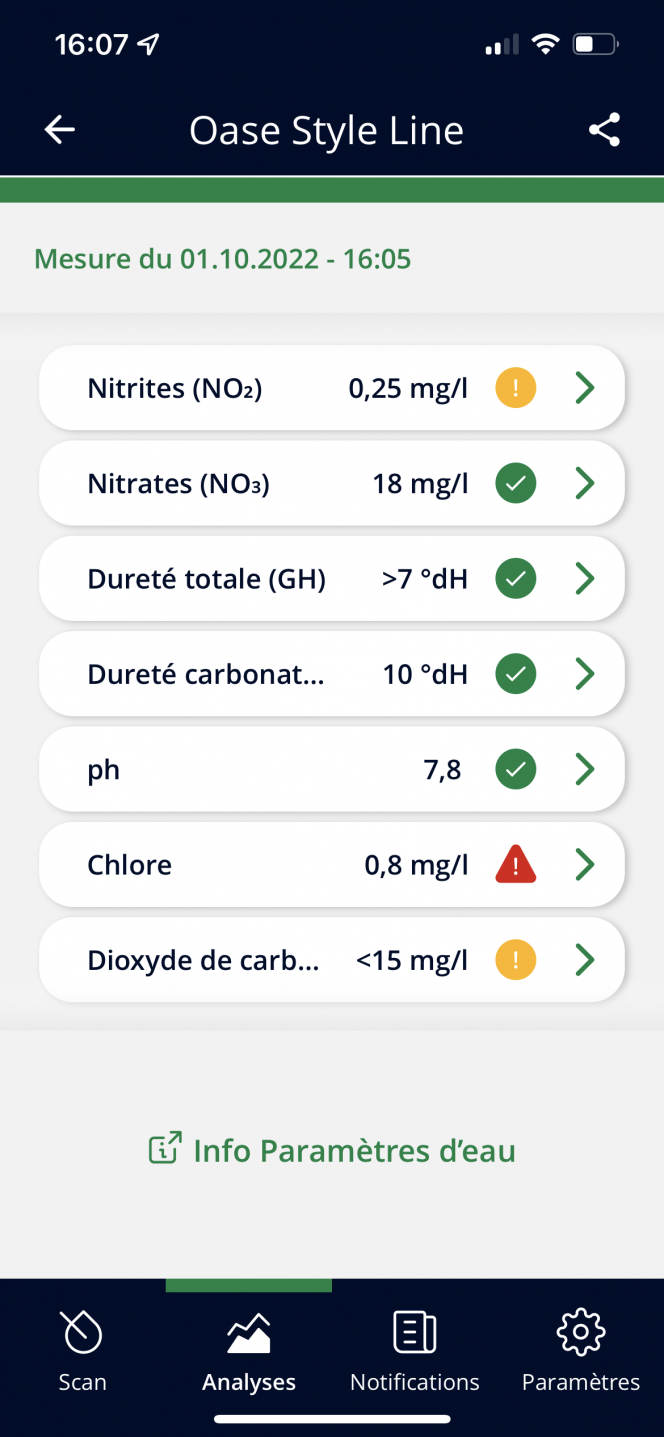Tap the Scan droplet icon
Viewport: 664px width, 1437px height.
82,1332
